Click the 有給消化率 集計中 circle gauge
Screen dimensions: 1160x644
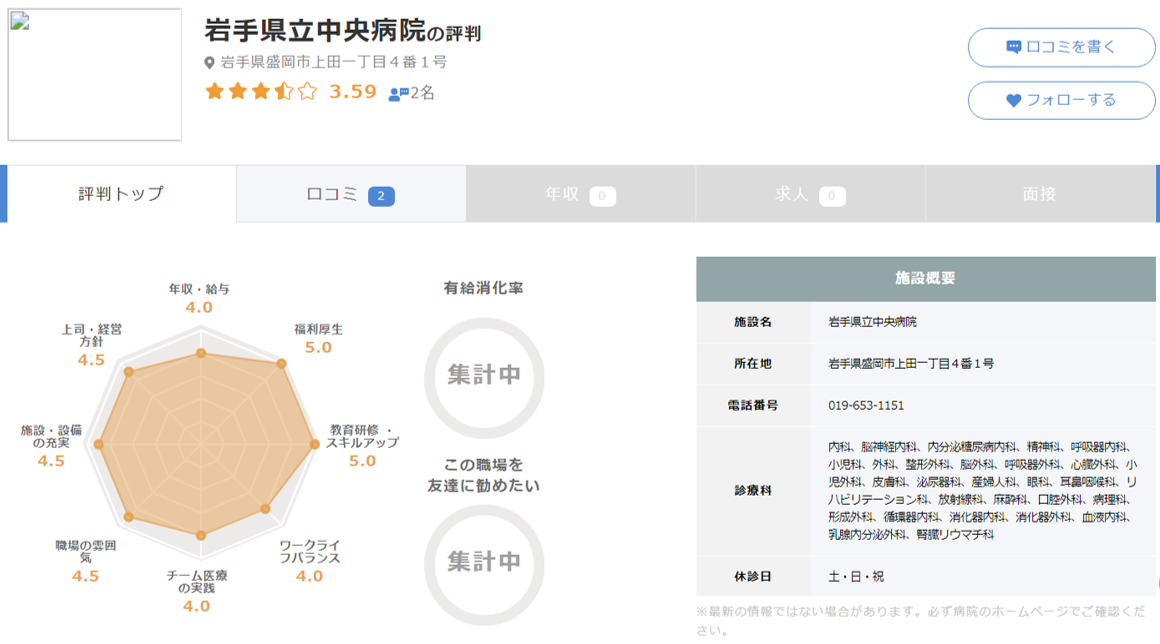[x=484, y=375]
